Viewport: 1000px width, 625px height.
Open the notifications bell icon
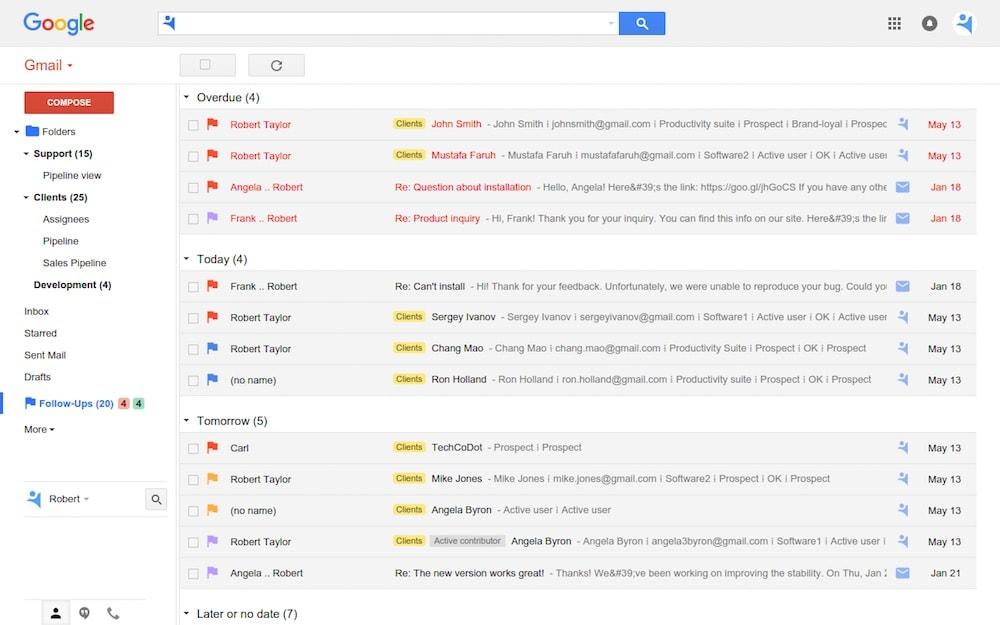(928, 22)
